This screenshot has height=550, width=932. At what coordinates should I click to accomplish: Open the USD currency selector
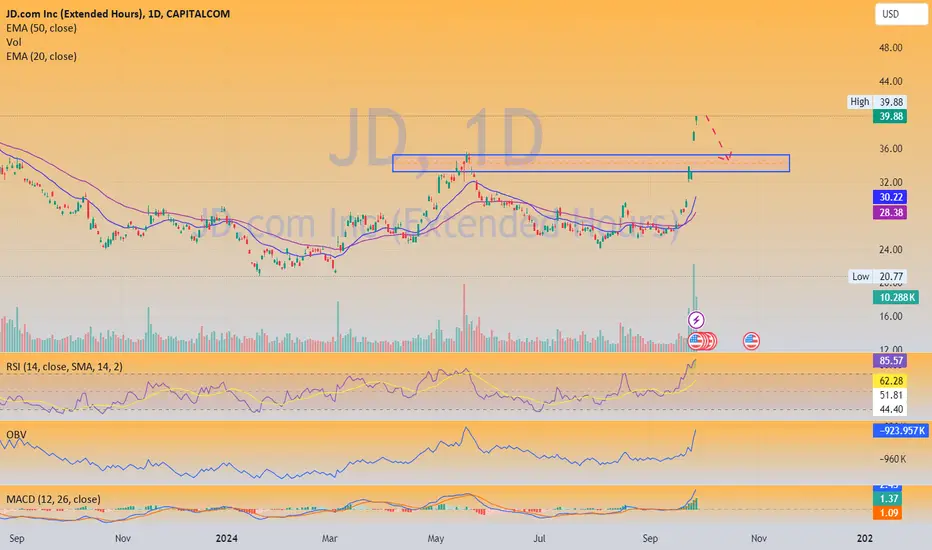point(900,14)
